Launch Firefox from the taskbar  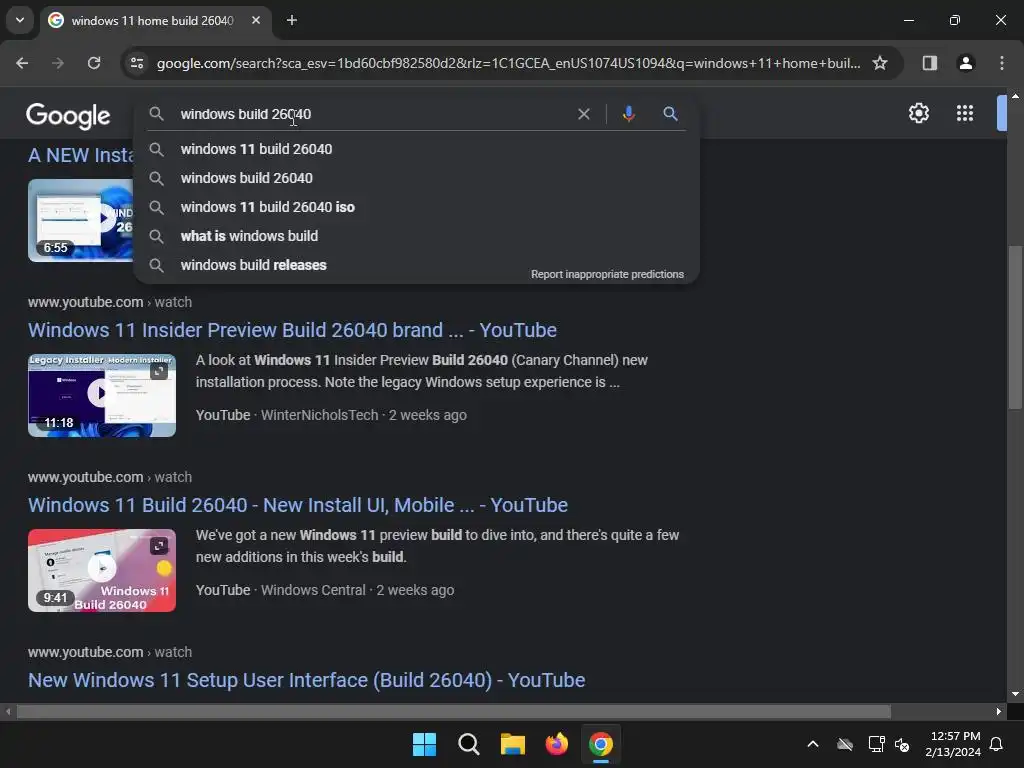(557, 744)
